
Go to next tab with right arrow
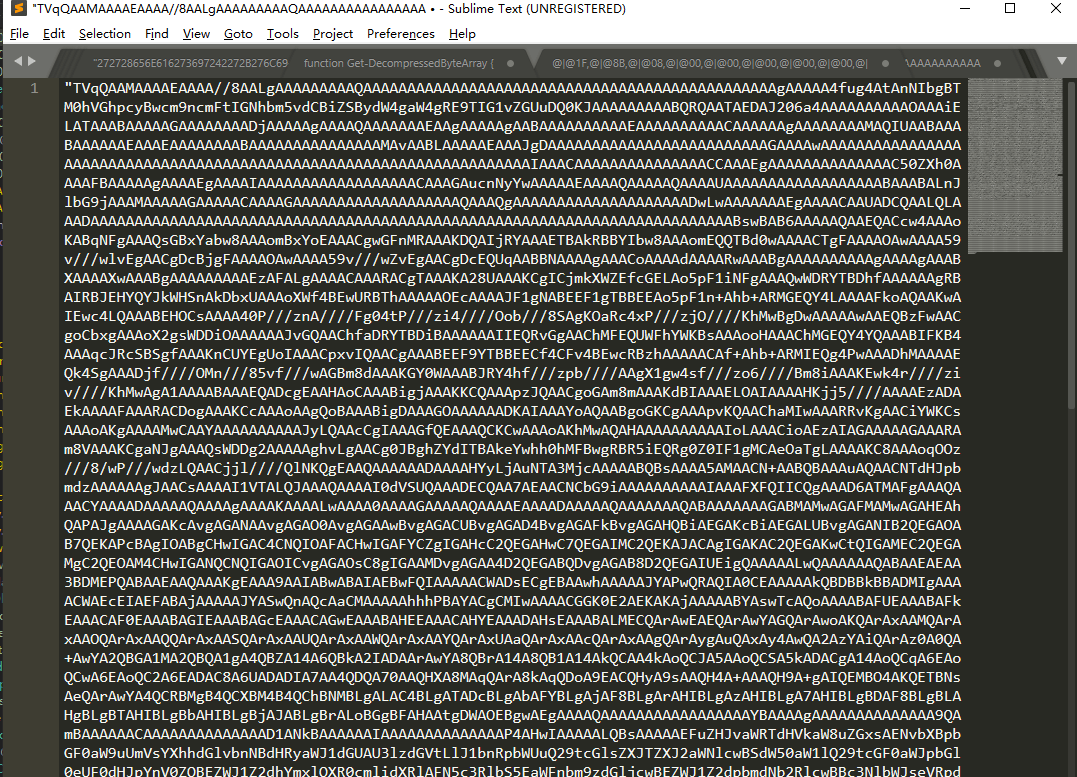click(32, 61)
